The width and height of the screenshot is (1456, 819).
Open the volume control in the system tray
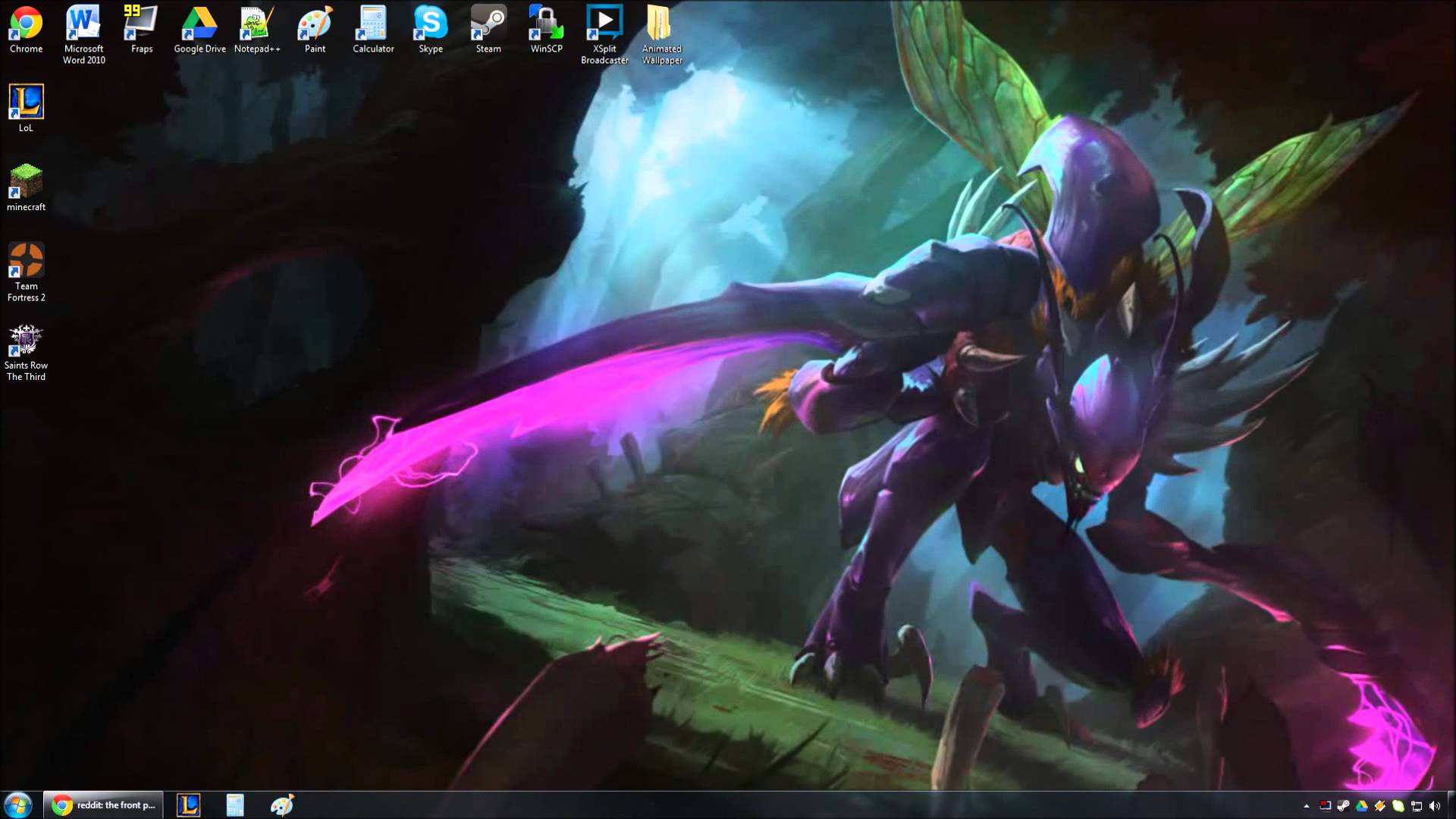click(x=1436, y=805)
